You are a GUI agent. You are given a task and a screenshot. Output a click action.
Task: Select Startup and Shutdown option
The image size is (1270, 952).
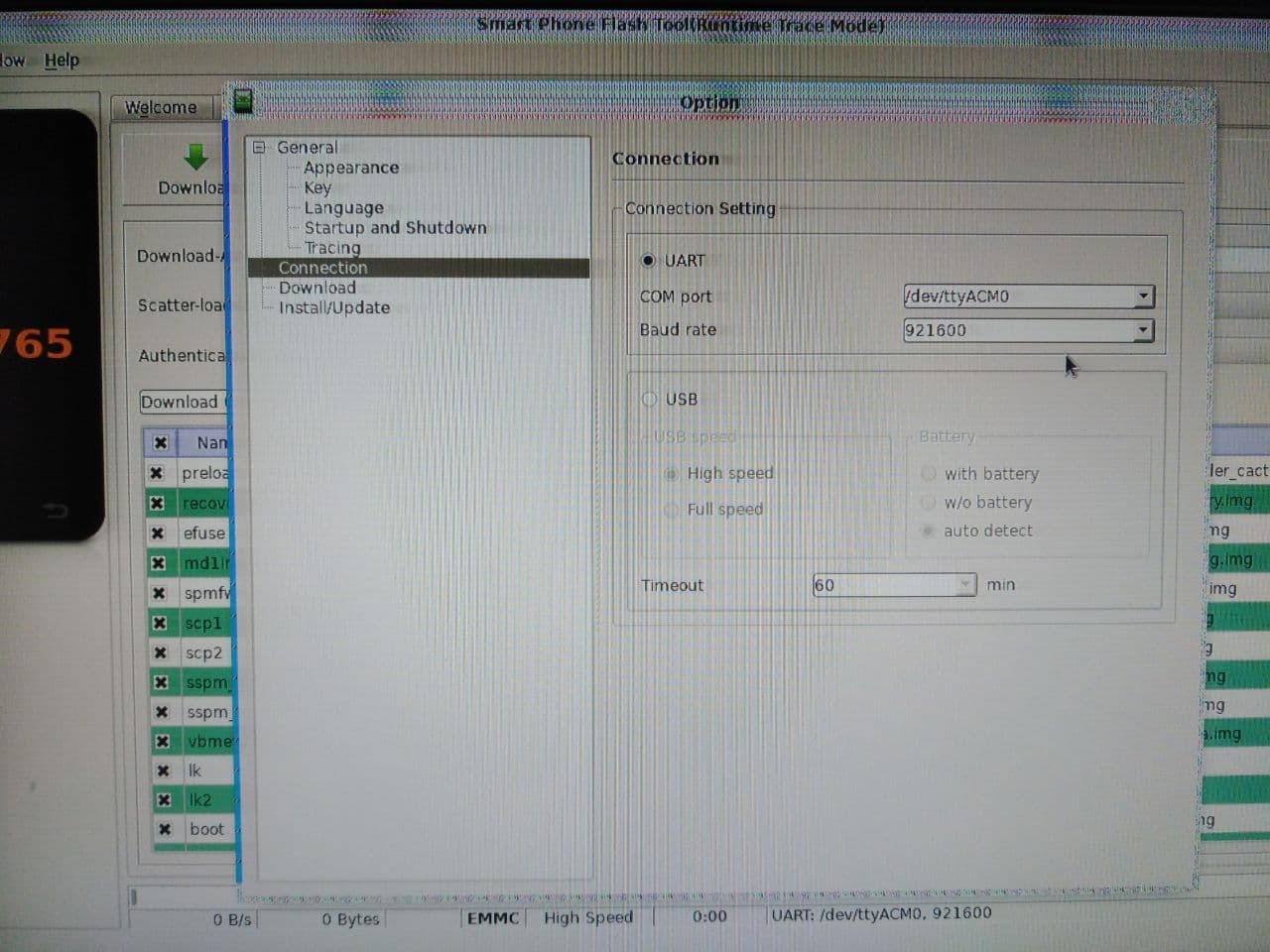tap(395, 227)
